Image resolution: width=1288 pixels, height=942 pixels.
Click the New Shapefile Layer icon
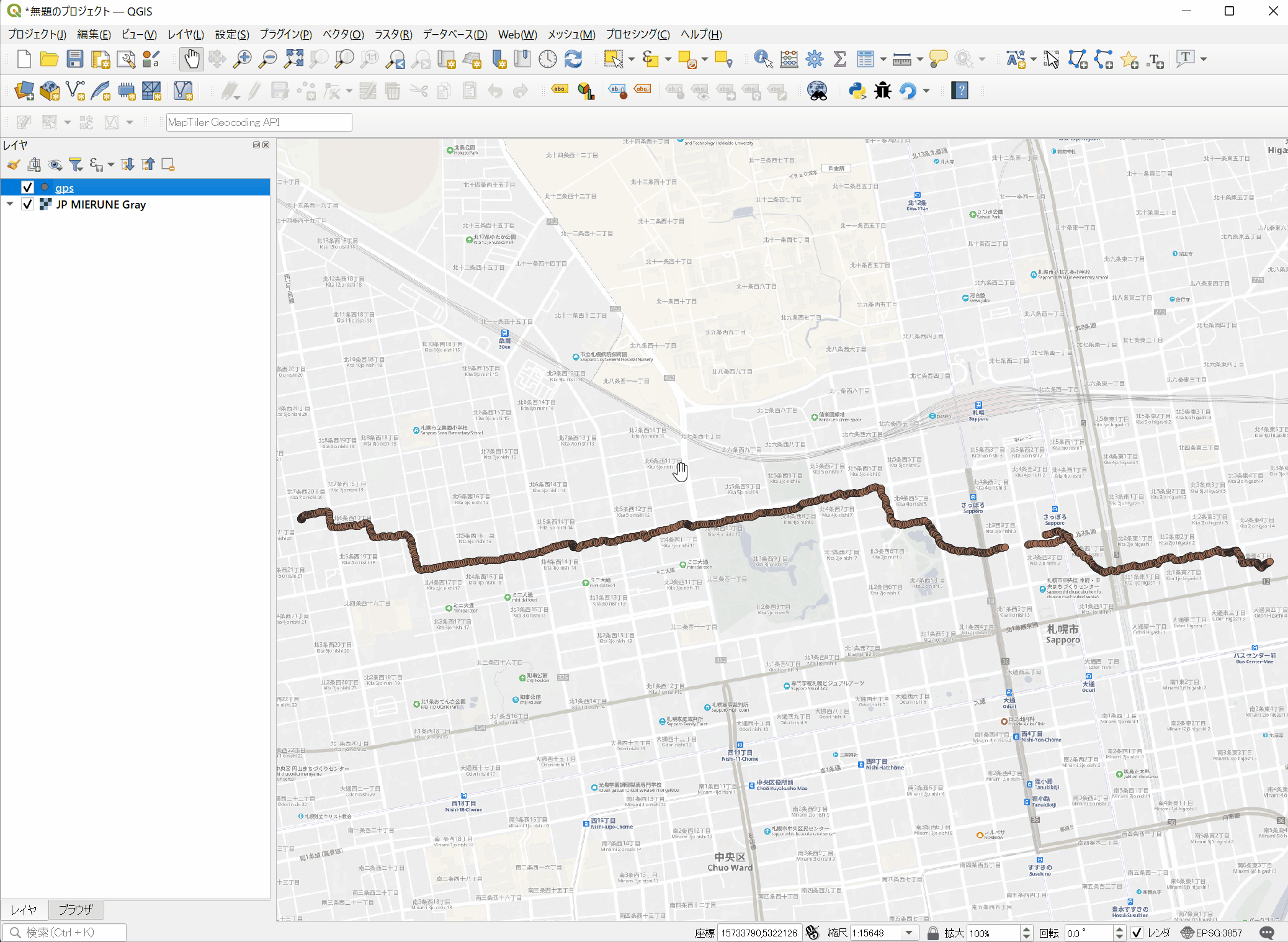[75, 91]
